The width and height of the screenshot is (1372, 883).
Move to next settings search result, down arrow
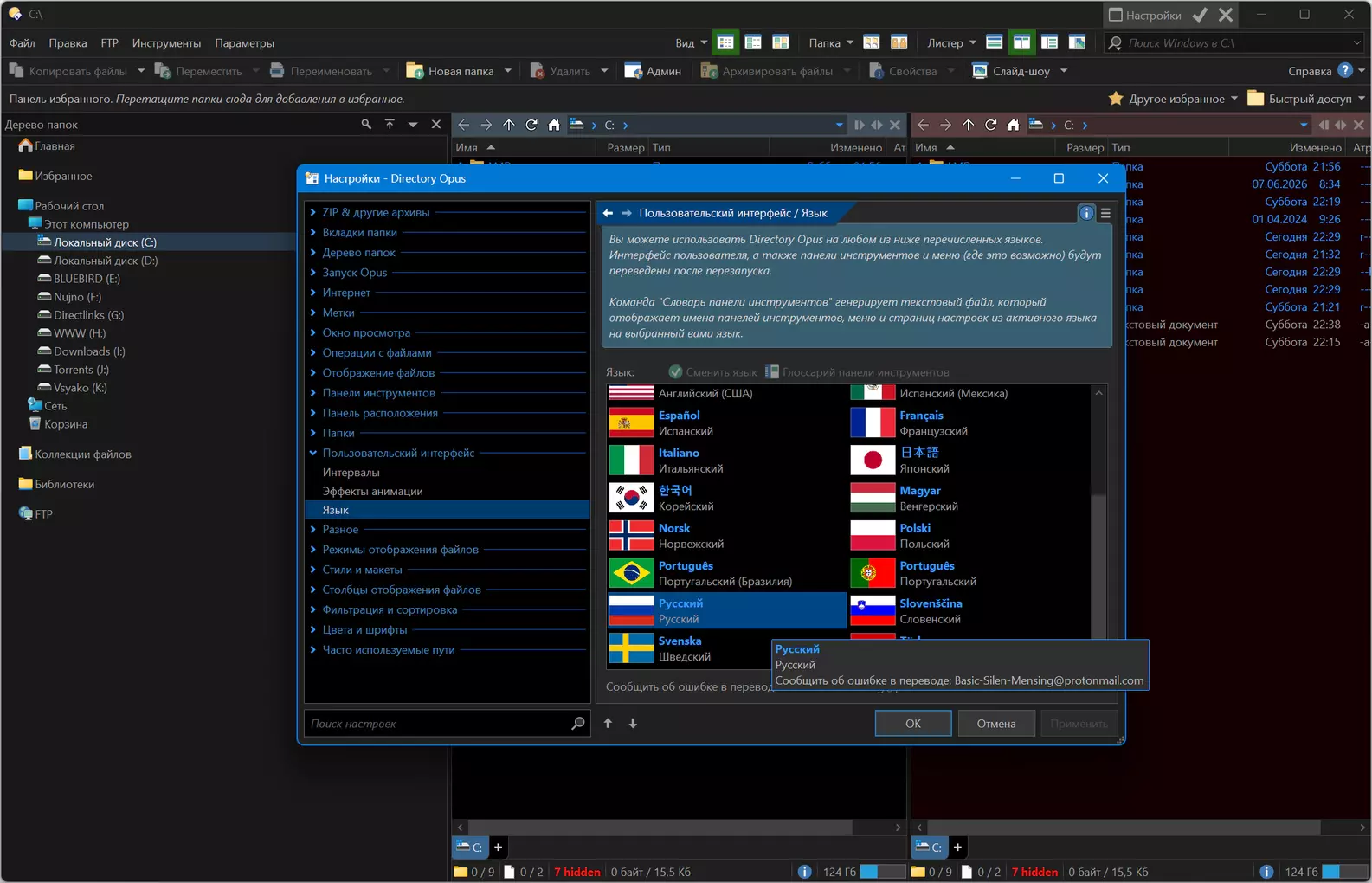click(x=633, y=724)
